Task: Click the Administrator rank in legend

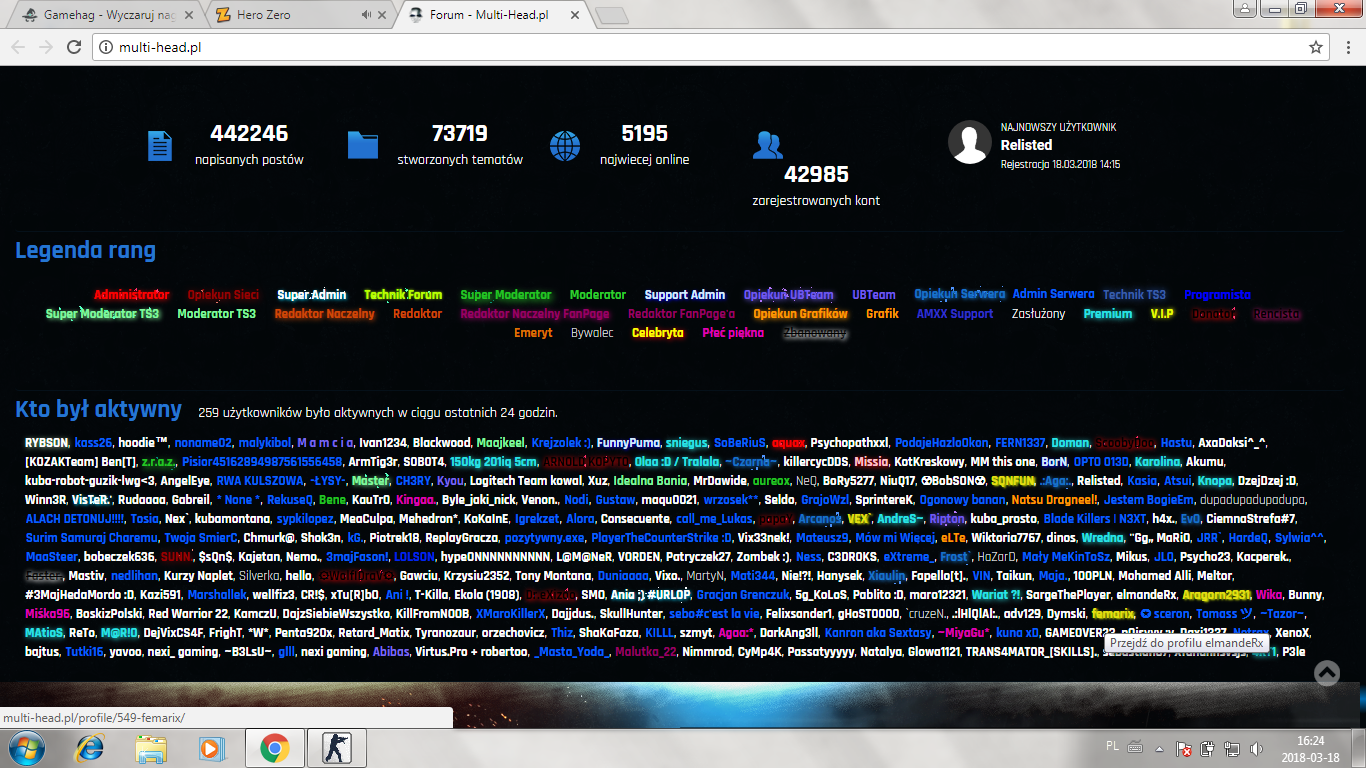Action: [131, 295]
